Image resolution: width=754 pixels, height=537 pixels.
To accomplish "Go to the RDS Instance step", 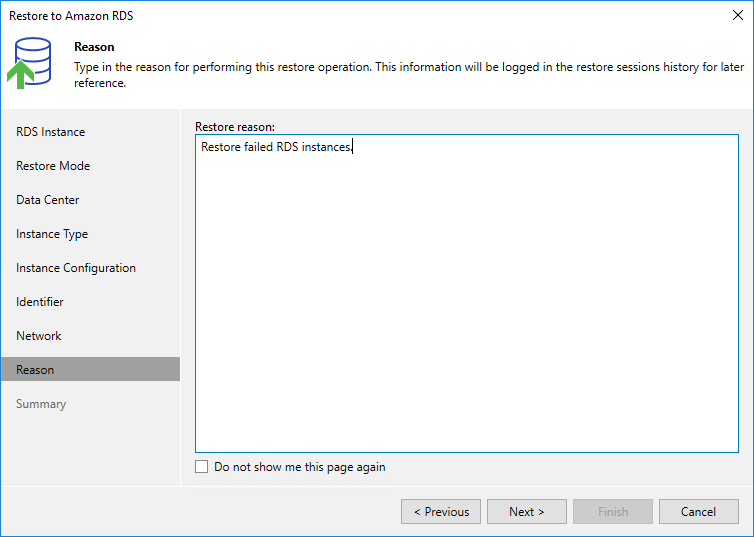I will pos(50,132).
